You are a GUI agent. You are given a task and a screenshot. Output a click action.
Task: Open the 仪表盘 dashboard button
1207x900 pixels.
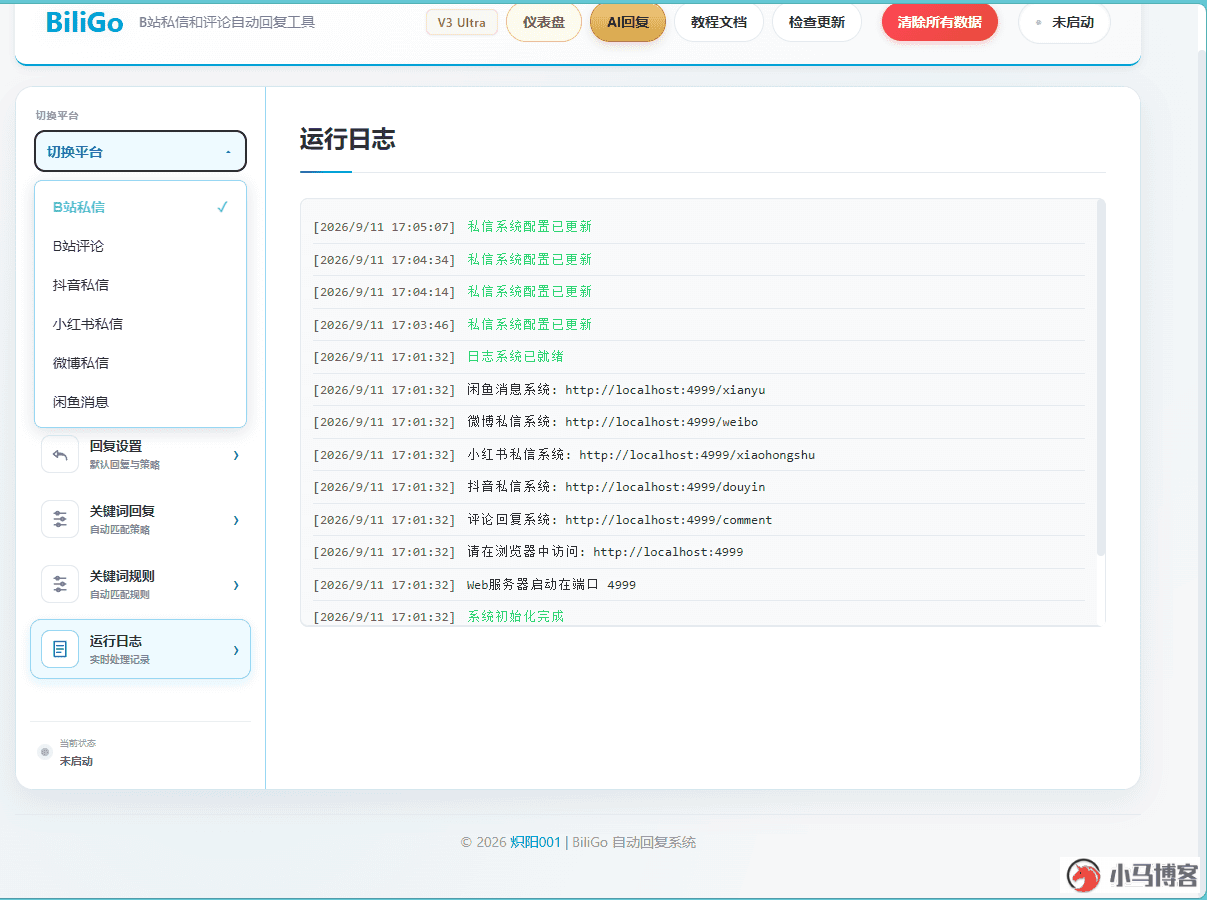pos(544,22)
